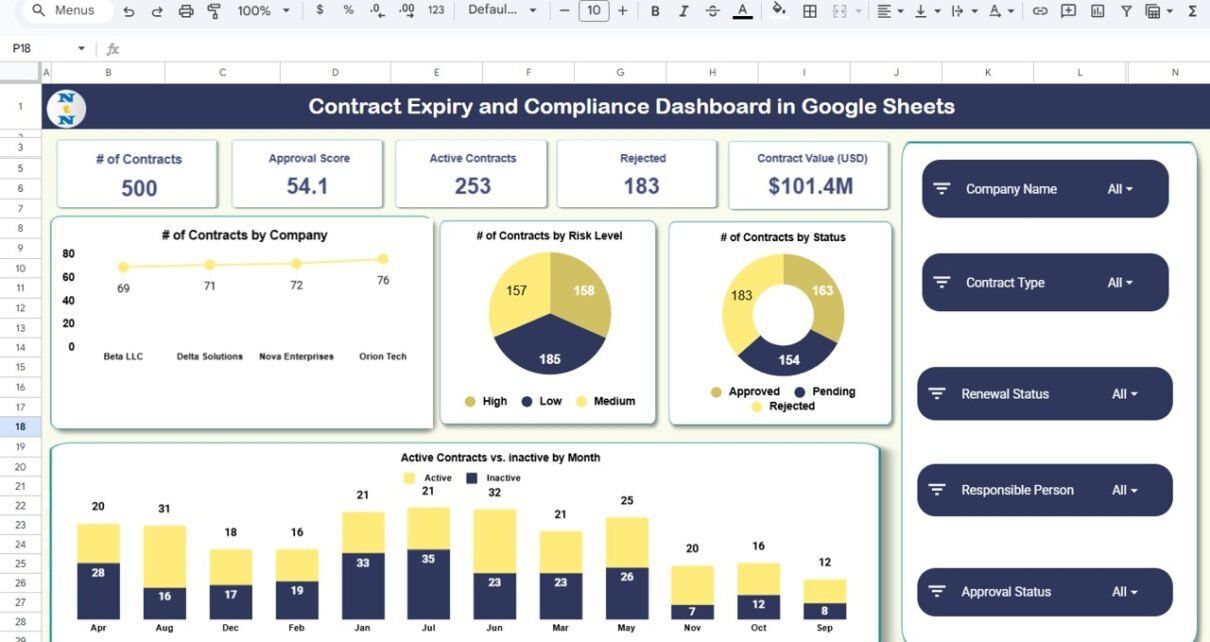
Task: Click the increase font size plus button
Action: pyautogui.click(x=623, y=11)
